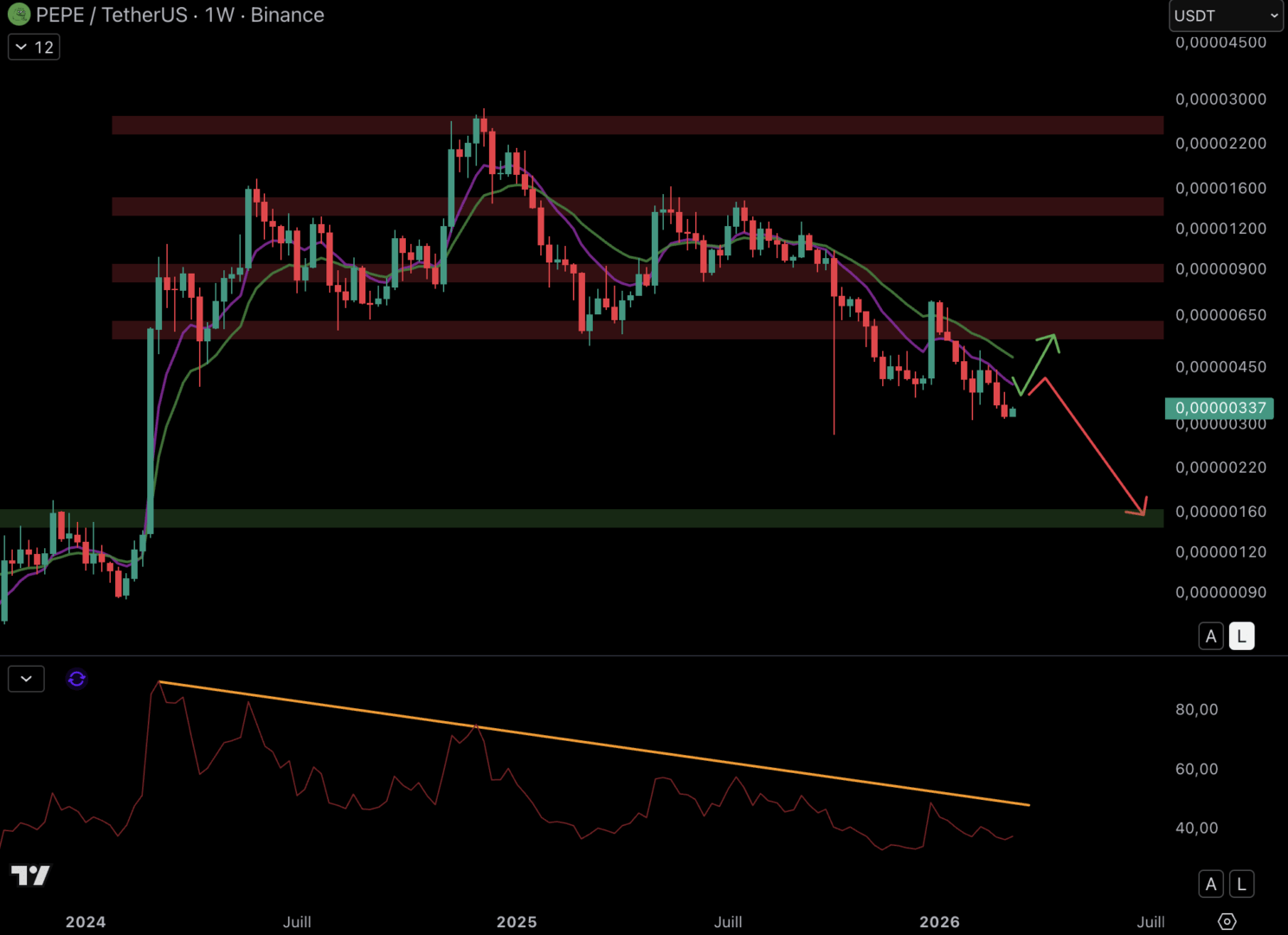Expand the RSI pane legend chevron
Screen dimensions: 1288x935
[x=26, y=679]
